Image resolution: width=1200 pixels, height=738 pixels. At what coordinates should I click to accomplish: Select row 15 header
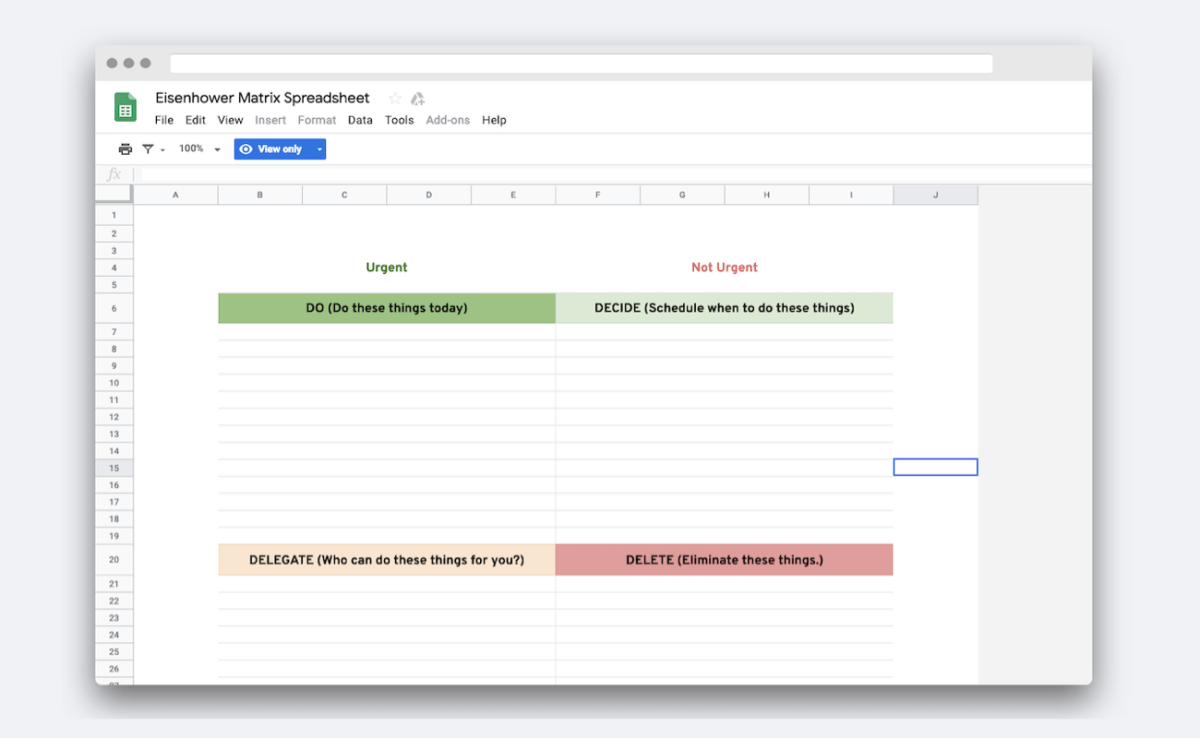coord(114,468)
